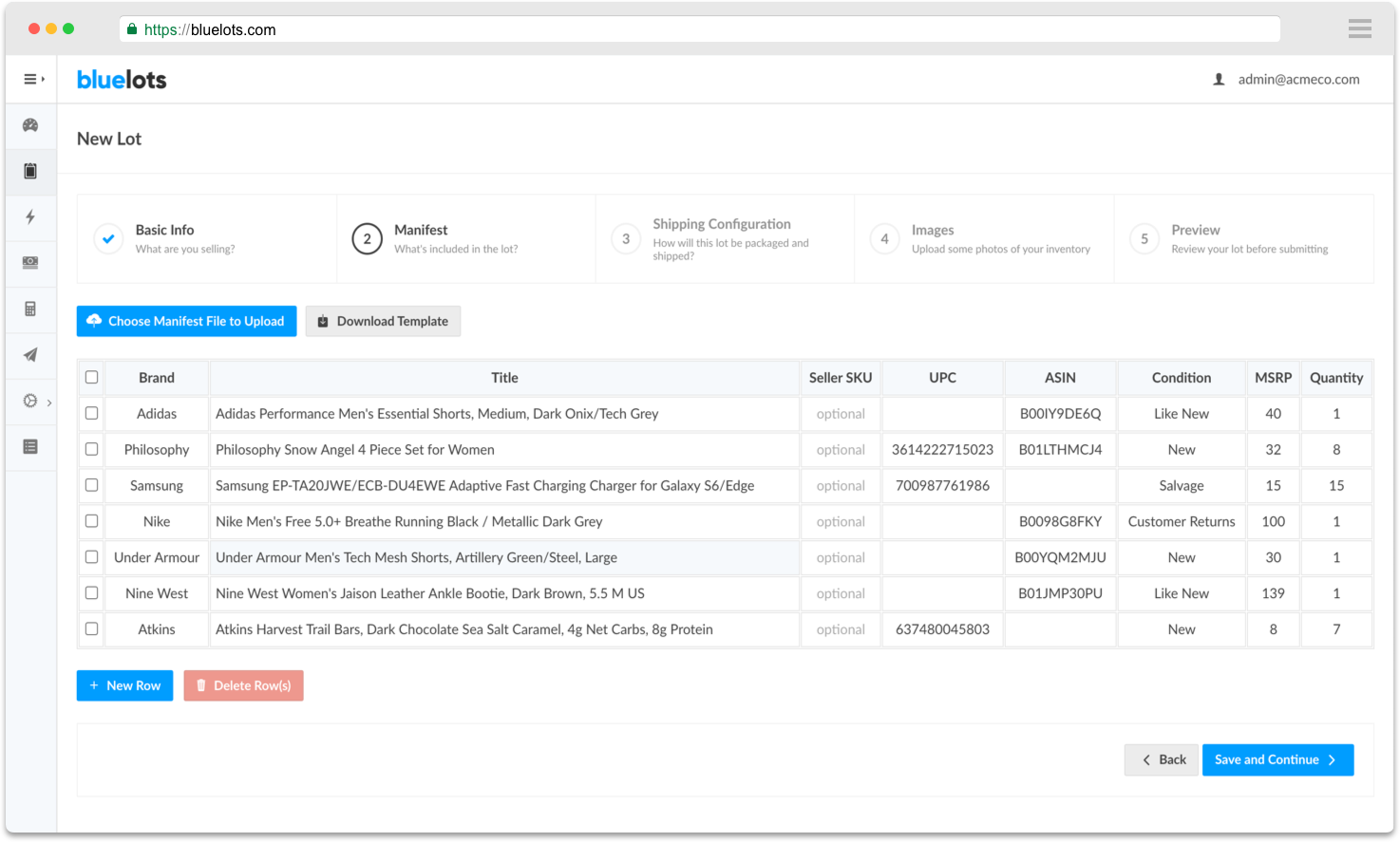Open Shipping Configuration step tab
The width and height of the screenshot is (1400, 842).
(725, 238)
